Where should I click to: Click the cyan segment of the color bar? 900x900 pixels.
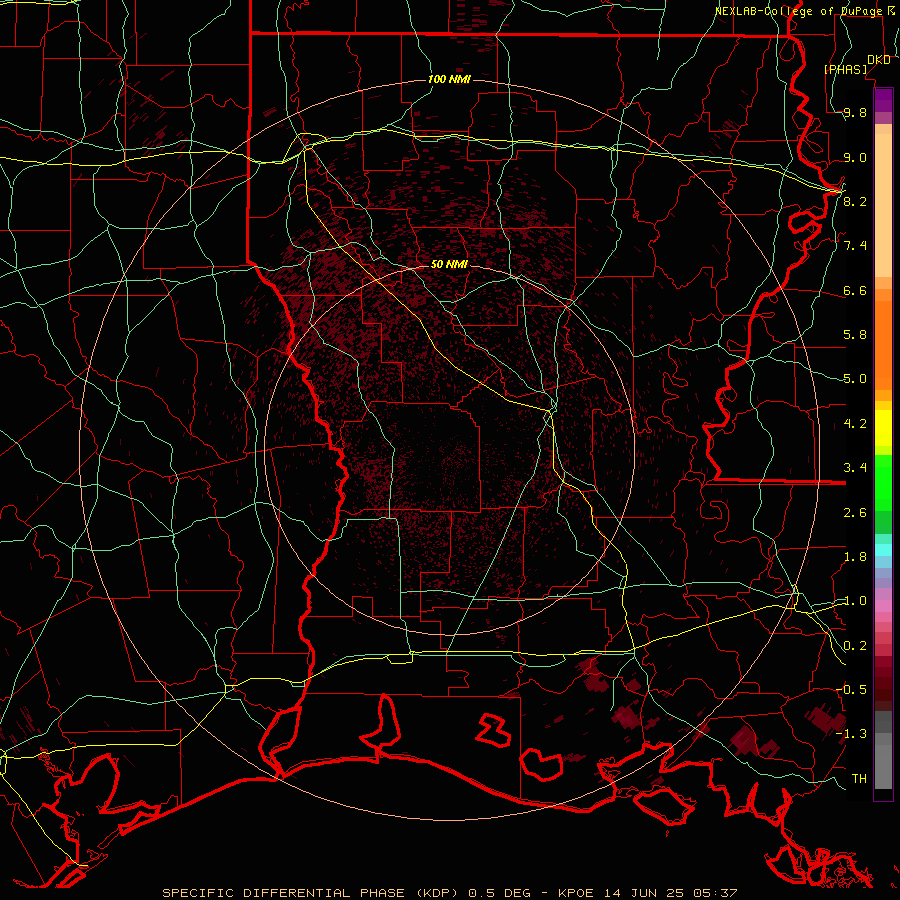click(883, 549)
